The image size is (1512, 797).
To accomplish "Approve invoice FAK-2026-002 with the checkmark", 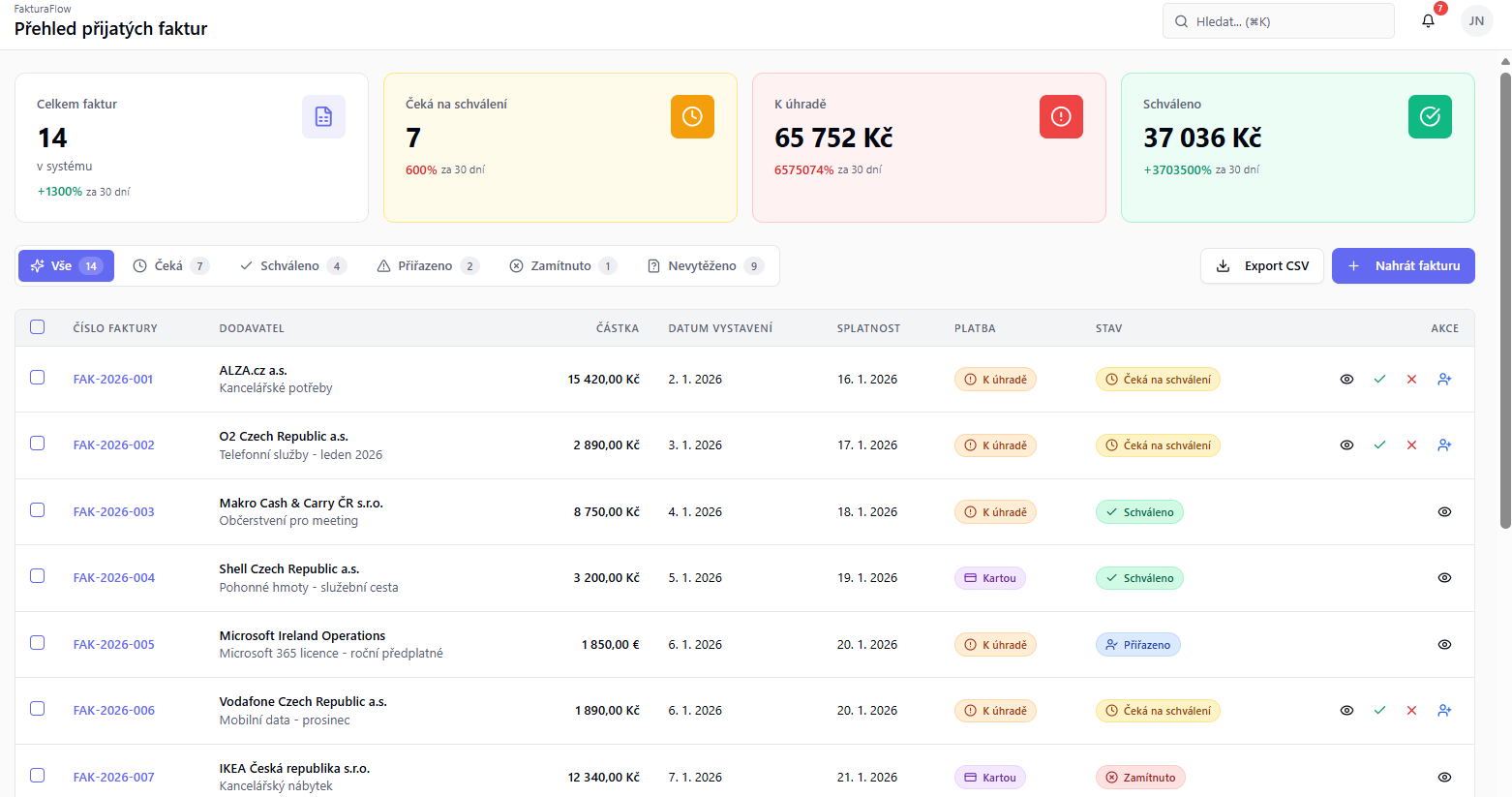I will pos(1379,445).
